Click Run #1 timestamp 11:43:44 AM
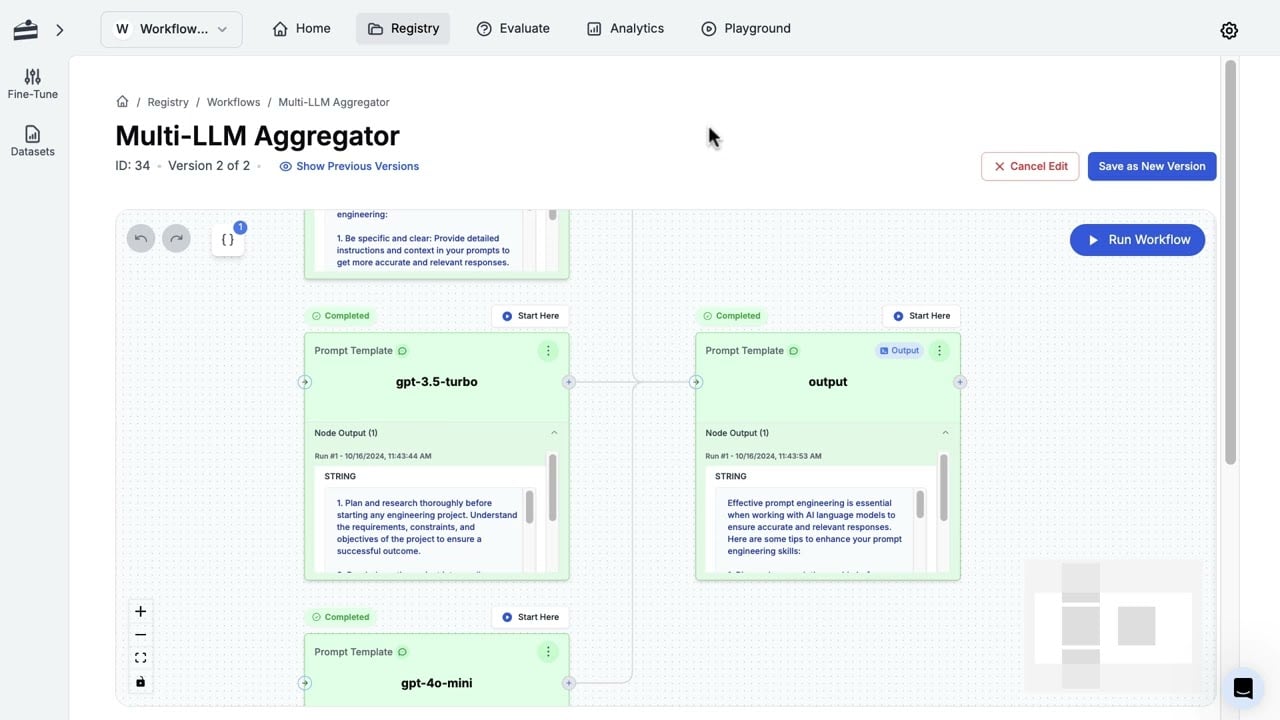Image resolution: width=1280 pixels, height=720 pixels. tap(373, 456)
